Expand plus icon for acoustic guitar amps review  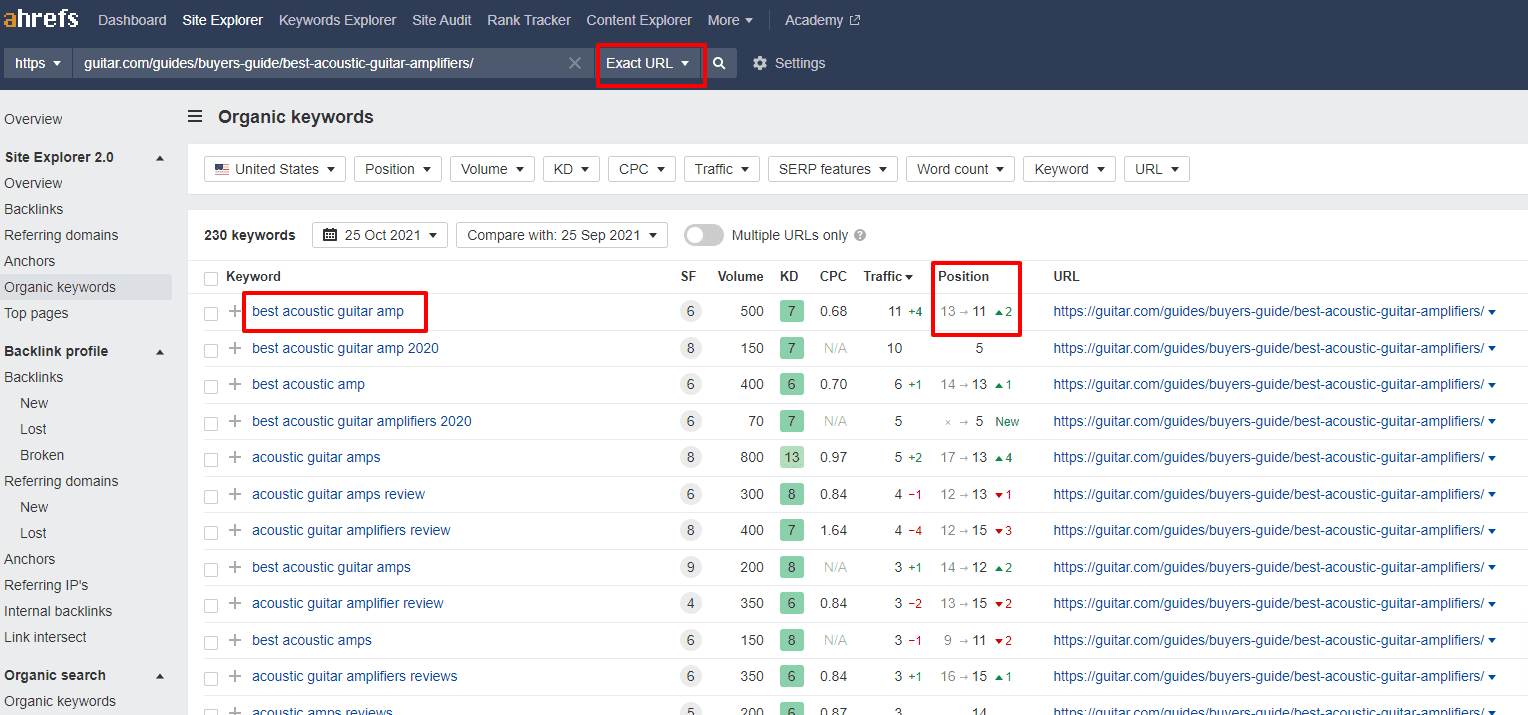pyautogui.click(x=235, y=494)
